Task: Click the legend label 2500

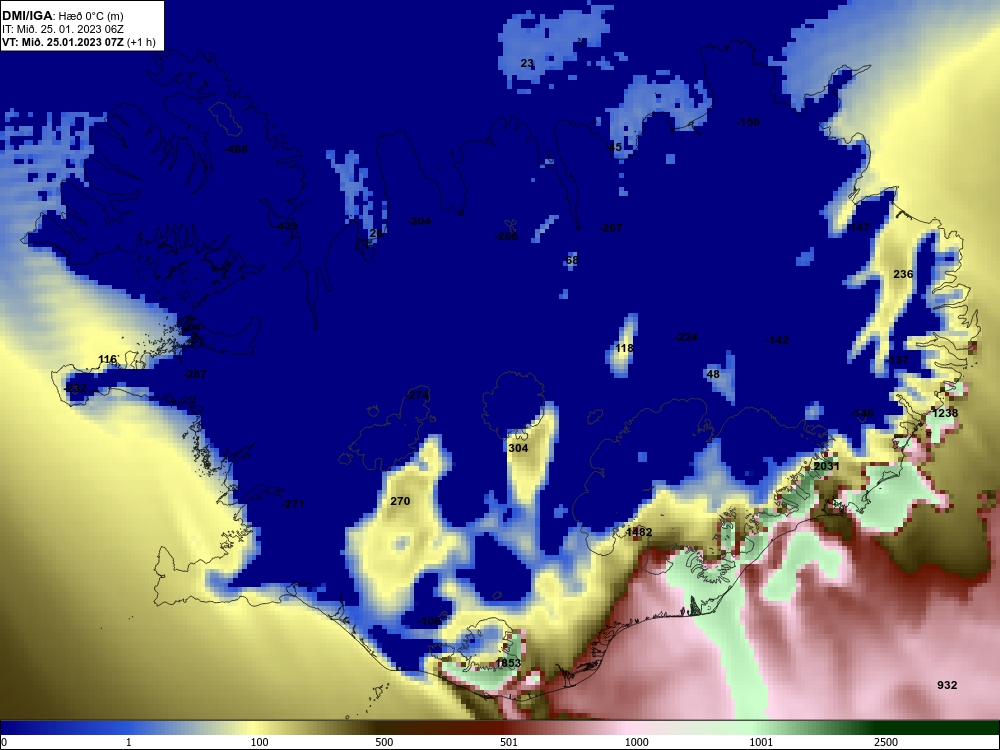Action: pos(886,742)
